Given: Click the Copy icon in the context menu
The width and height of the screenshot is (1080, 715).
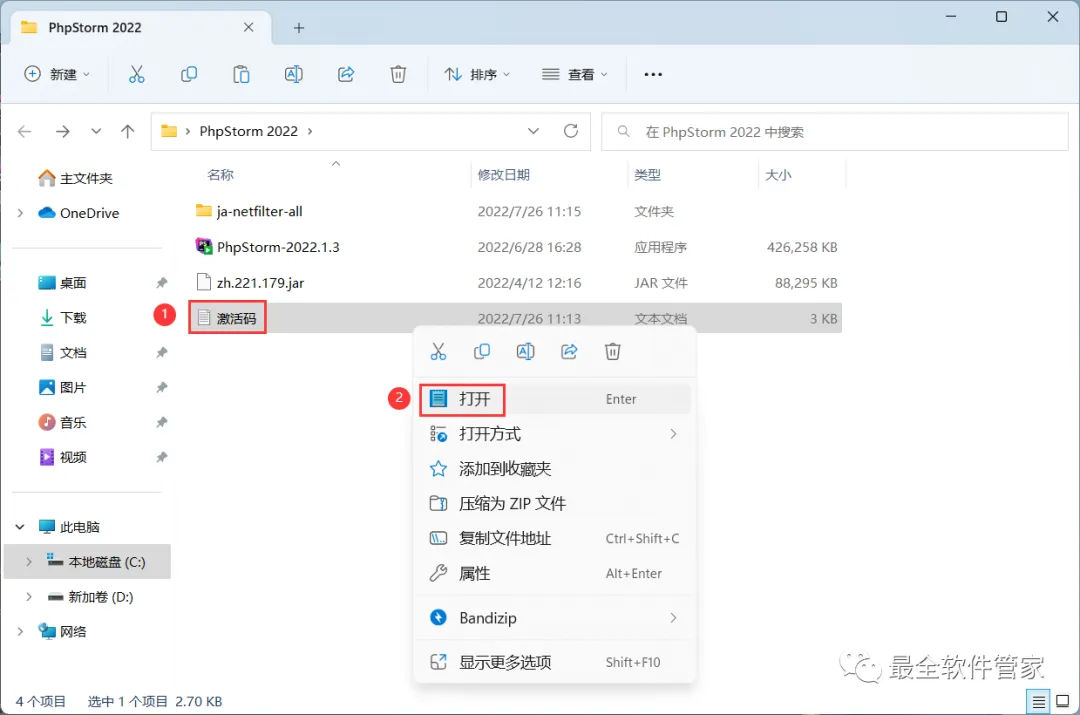Looking at the screenshot, I should [x=482, y=352].
